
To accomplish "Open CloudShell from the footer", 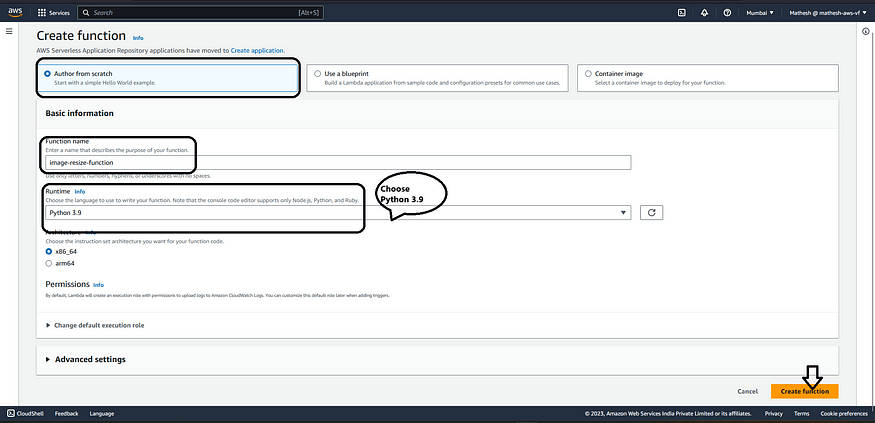I will click(27, 414).
